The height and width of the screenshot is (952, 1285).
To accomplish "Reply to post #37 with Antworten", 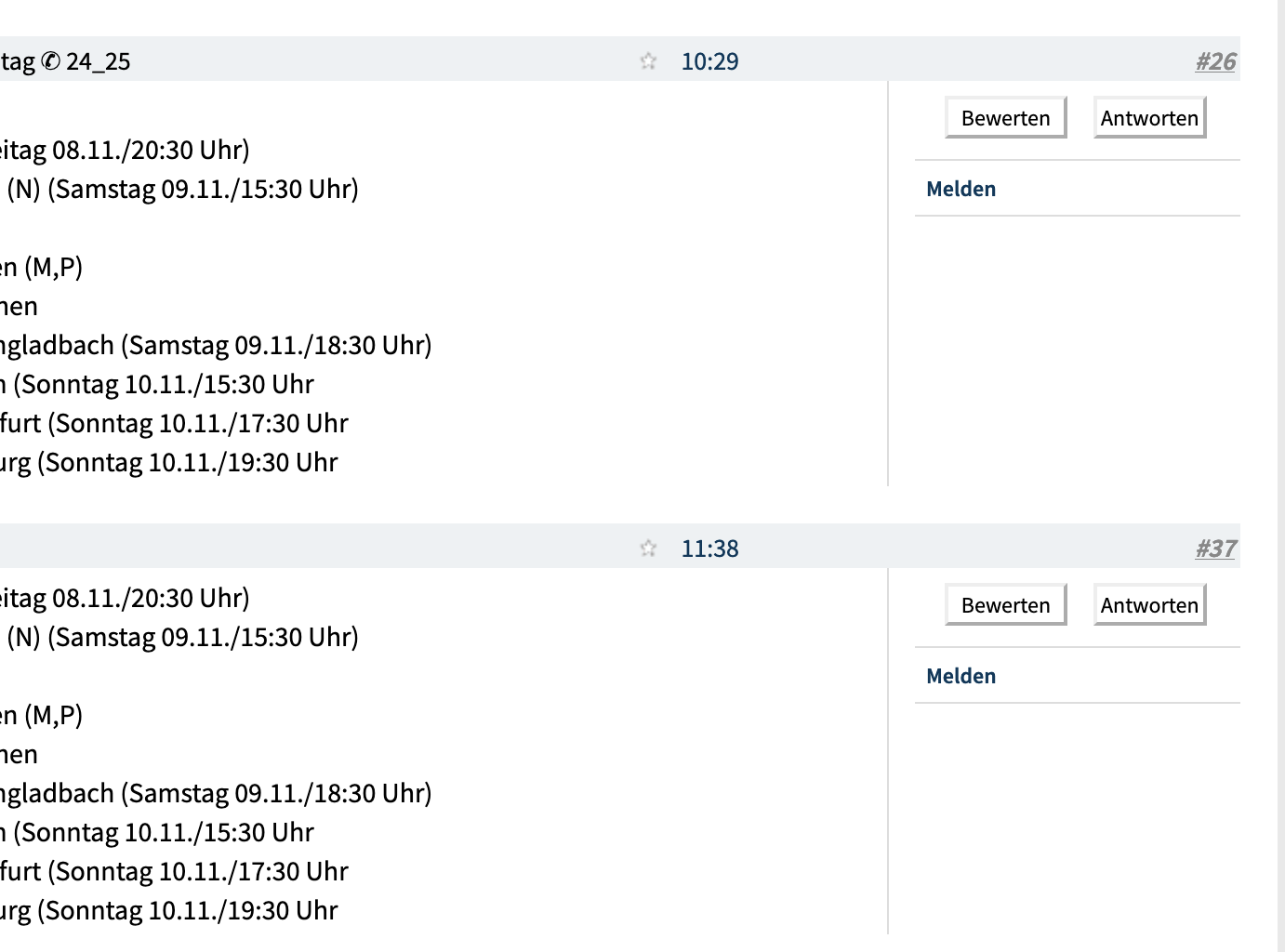I will (x=1149, y=604).
